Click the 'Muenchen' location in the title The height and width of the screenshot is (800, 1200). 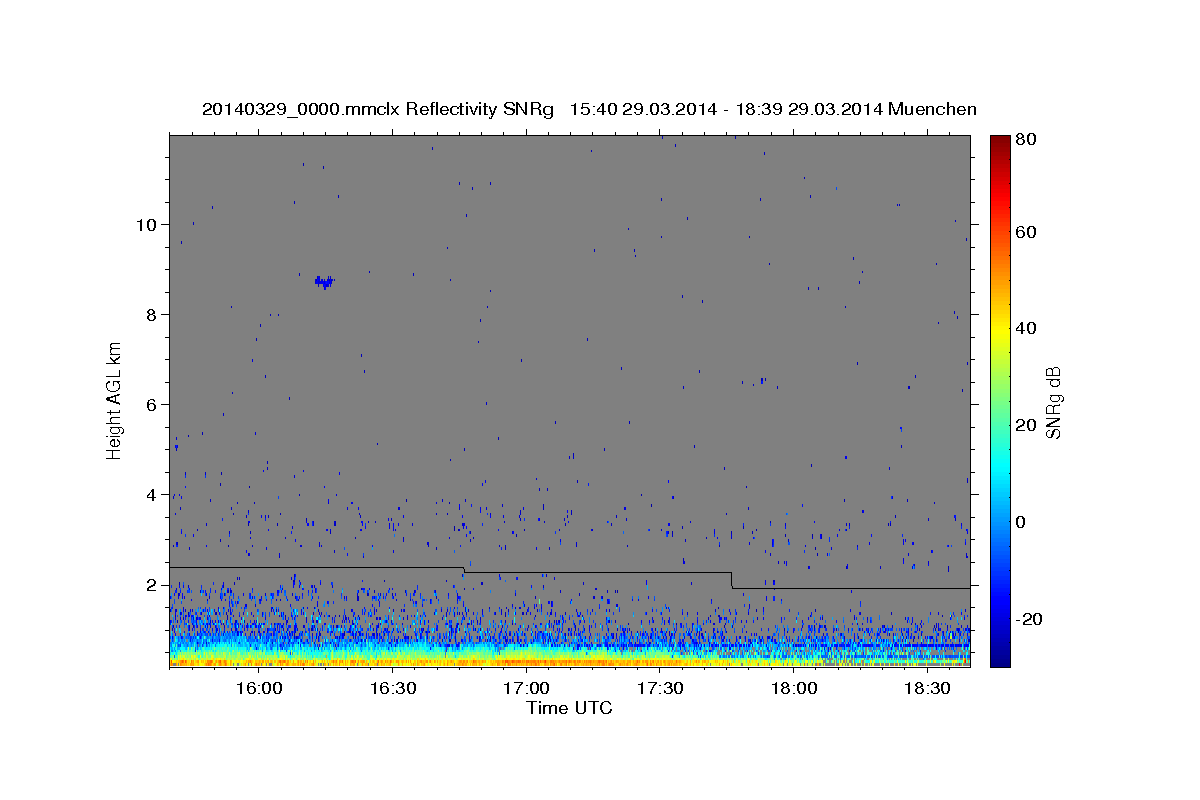point(930,109)
